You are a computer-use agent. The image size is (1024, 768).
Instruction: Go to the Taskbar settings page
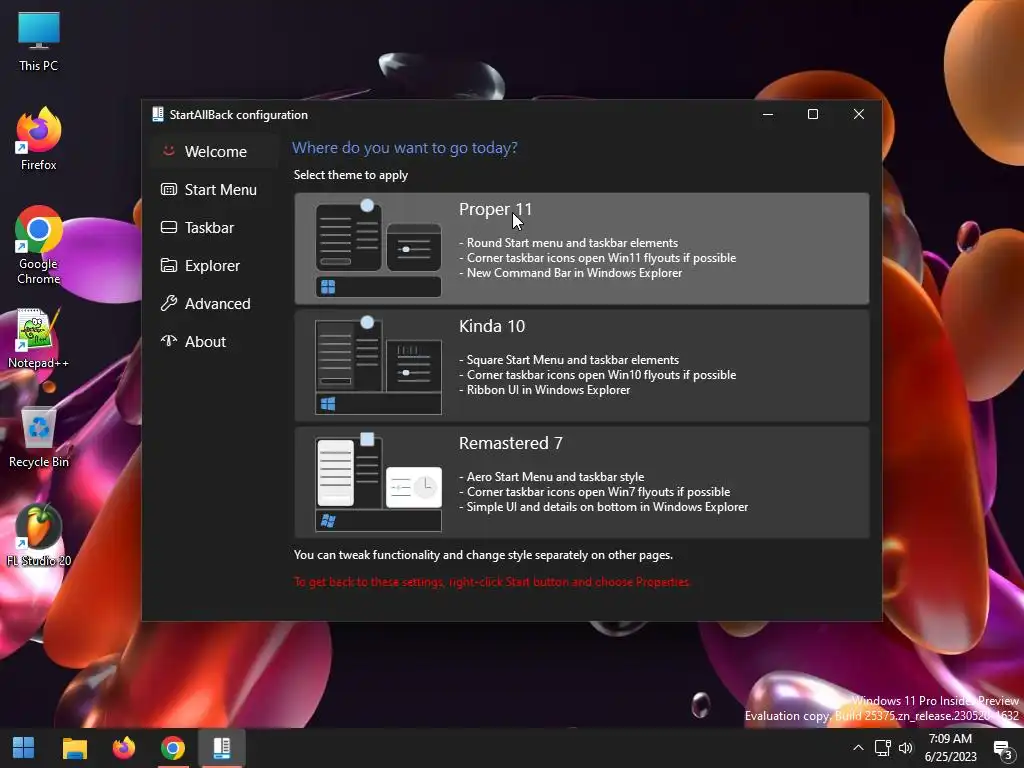pos(214,227)
